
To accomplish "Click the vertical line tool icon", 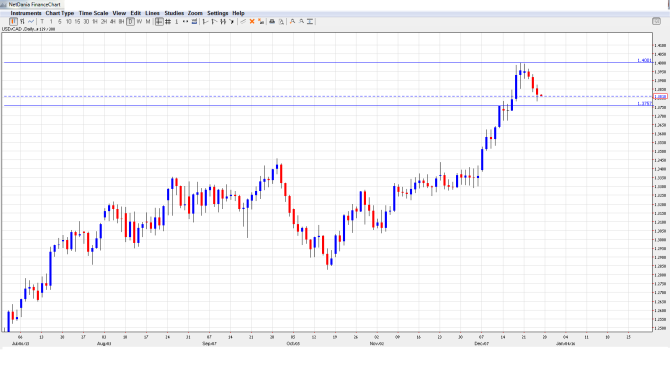I will (176, 21).
